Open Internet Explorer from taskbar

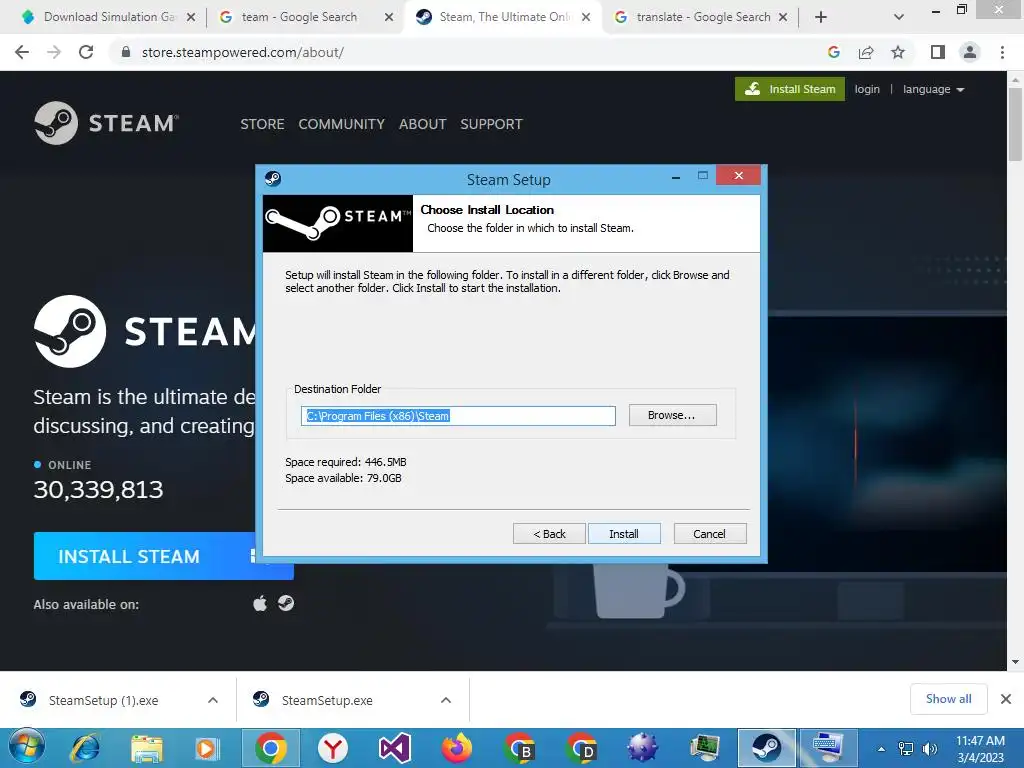(x=86, y=748)
